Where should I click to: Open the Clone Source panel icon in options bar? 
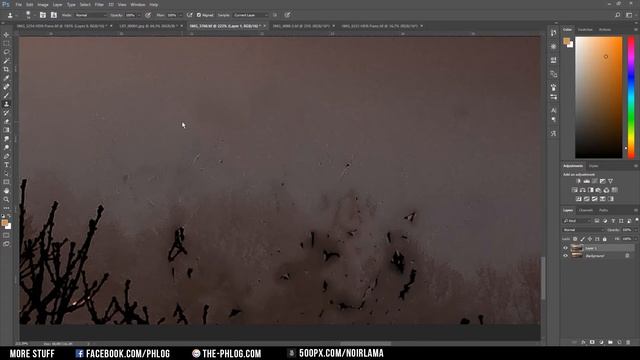coord(53,15)
